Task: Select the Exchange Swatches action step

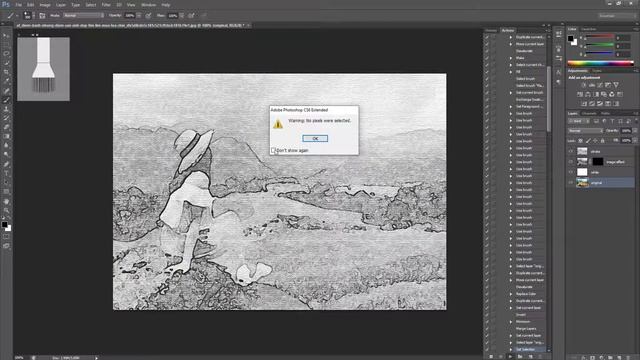Action: tap(529, 100)
